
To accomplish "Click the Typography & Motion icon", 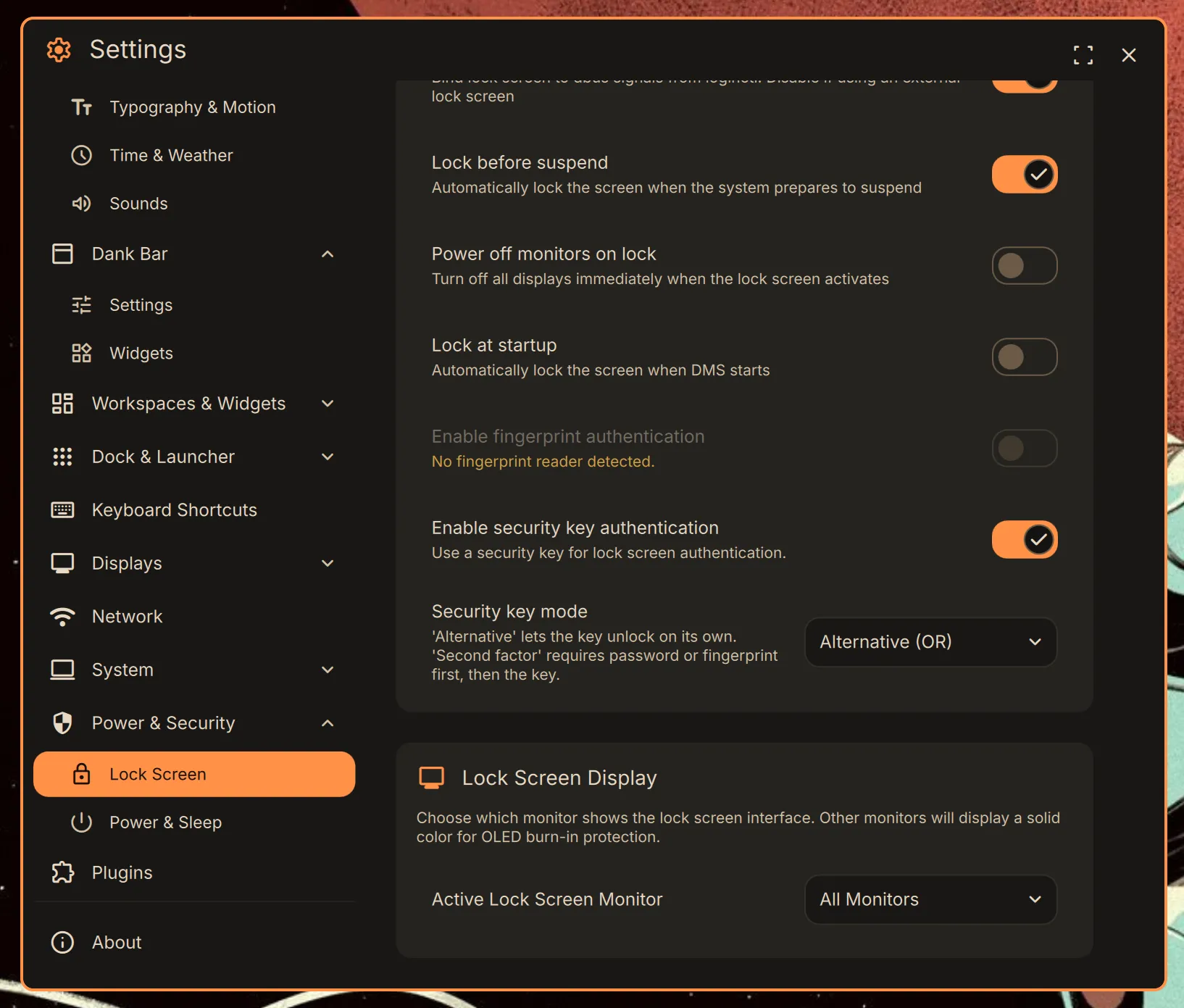I will coord(82,107).
